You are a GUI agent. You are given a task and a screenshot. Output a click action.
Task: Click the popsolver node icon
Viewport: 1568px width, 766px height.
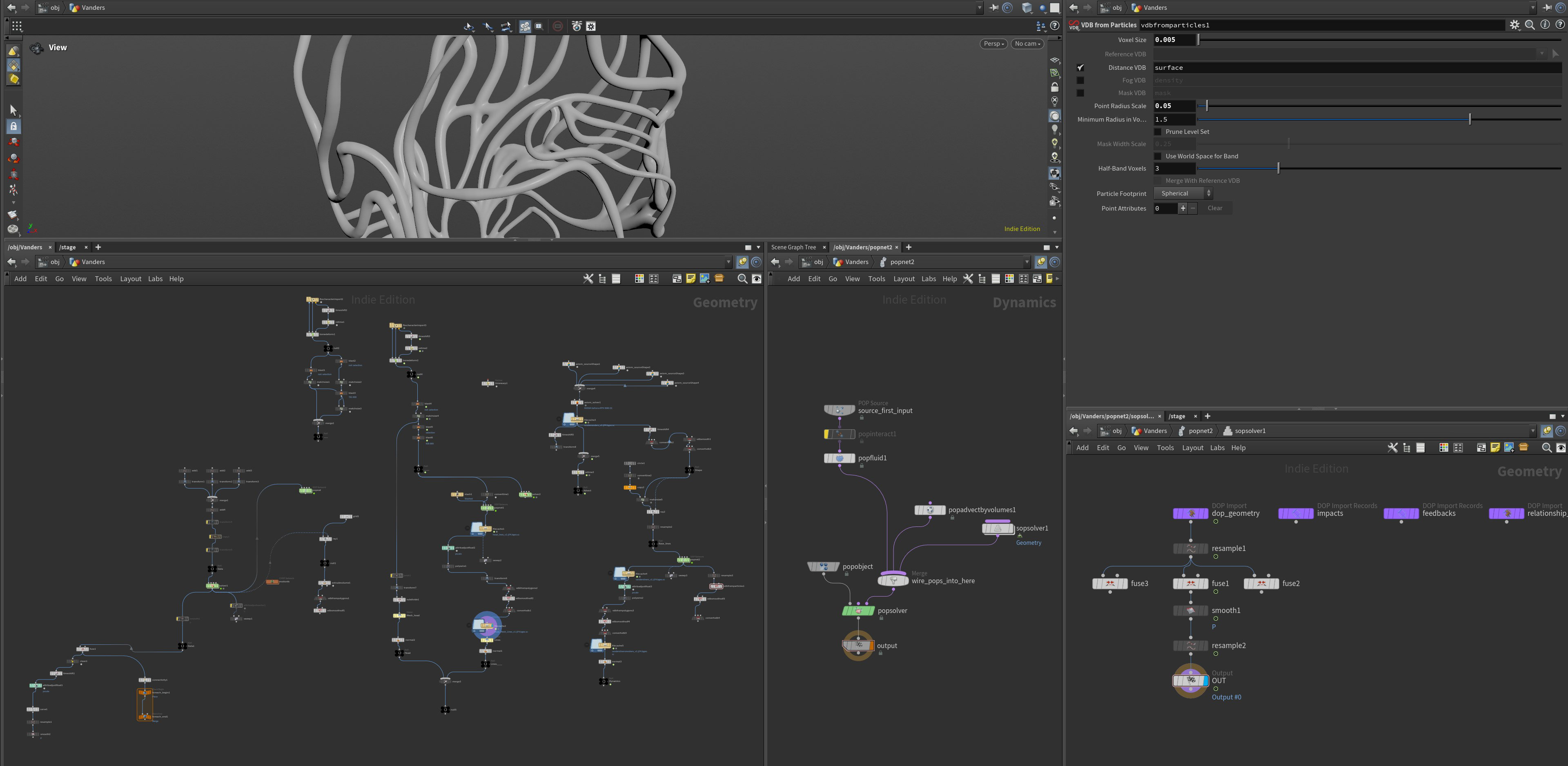[857, 611]
